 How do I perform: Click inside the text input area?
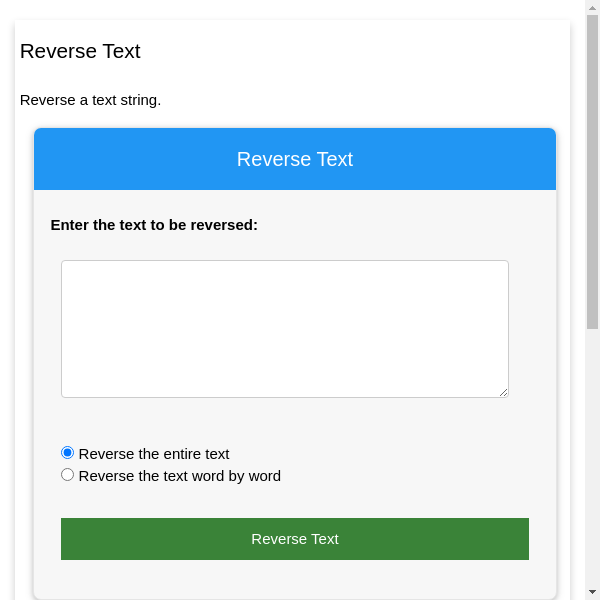285,329
